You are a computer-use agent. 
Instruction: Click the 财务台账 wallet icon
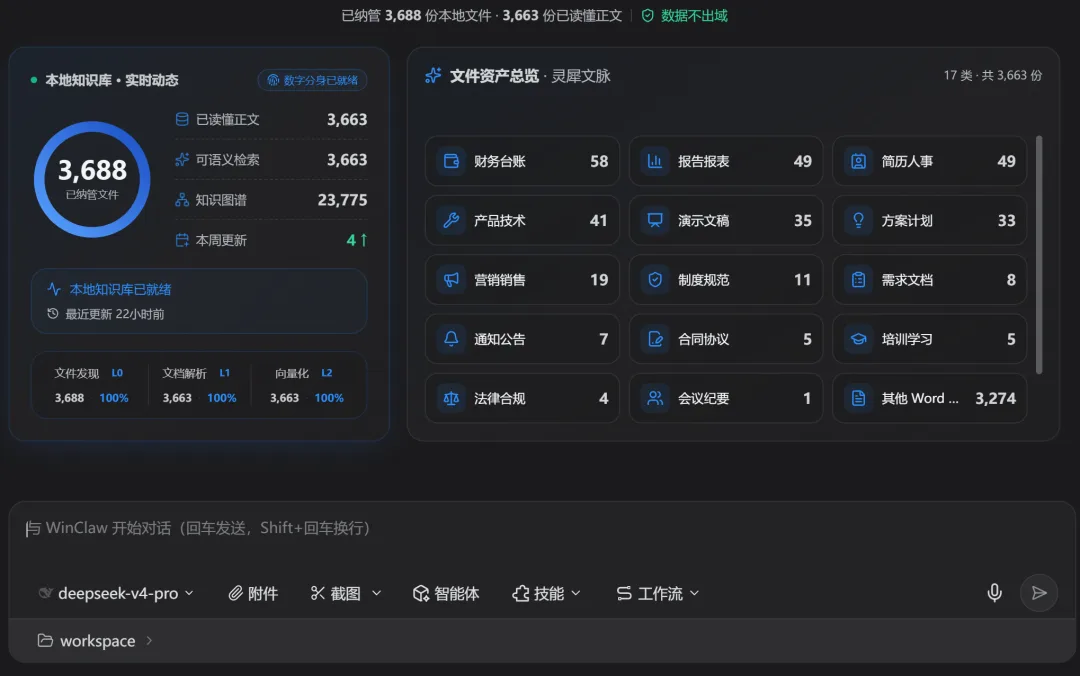[x=451, y=161]
